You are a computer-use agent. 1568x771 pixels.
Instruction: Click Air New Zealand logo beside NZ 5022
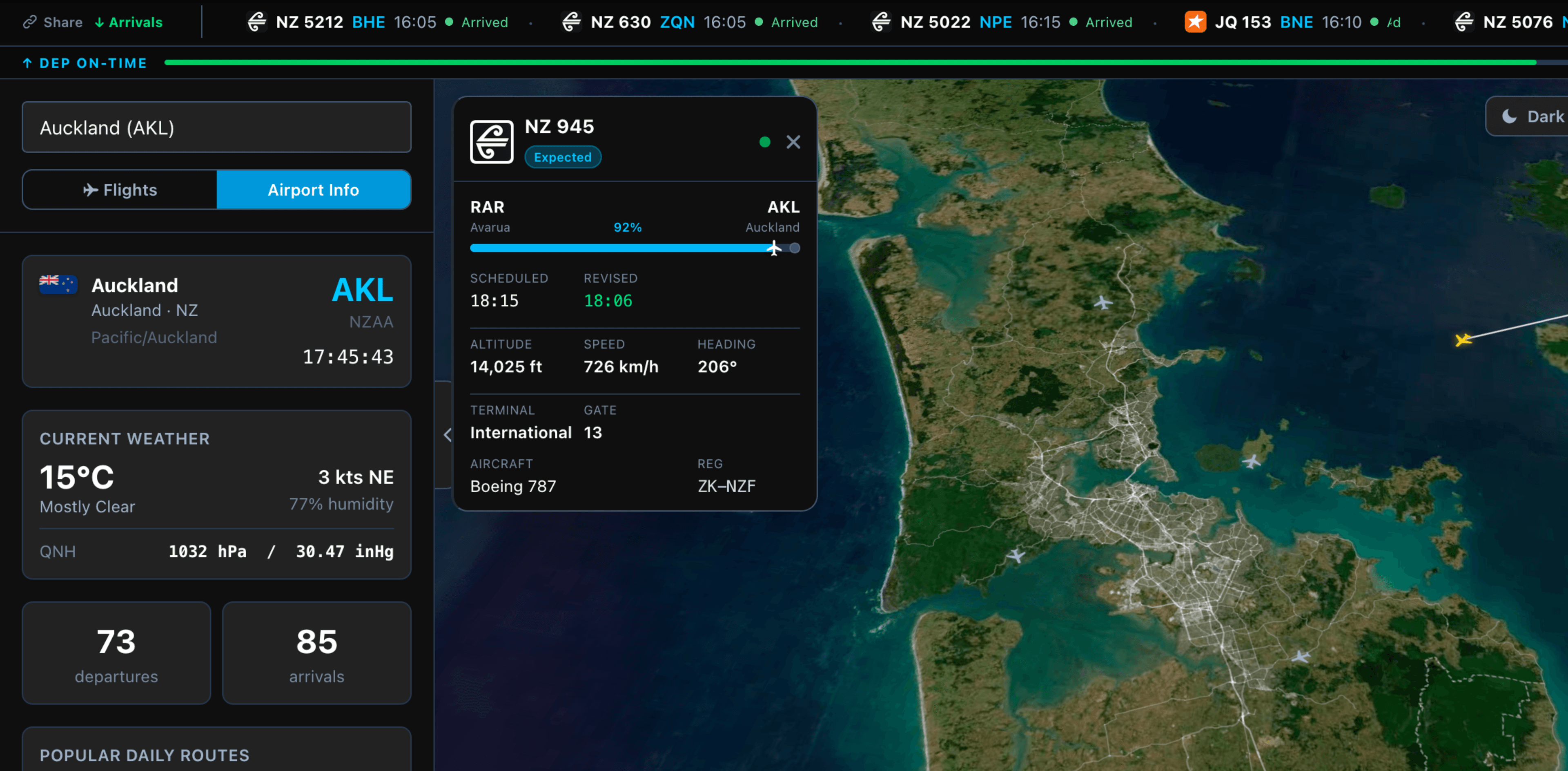(881, 22)
